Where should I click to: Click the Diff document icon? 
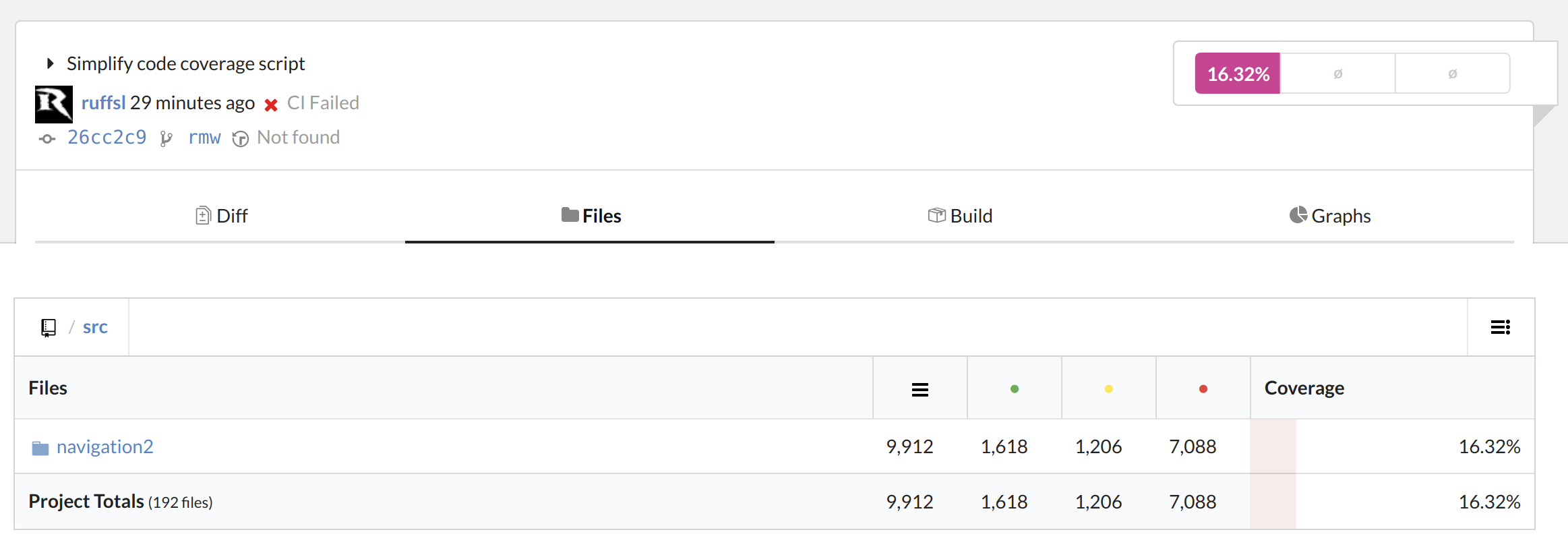point(204,214)
